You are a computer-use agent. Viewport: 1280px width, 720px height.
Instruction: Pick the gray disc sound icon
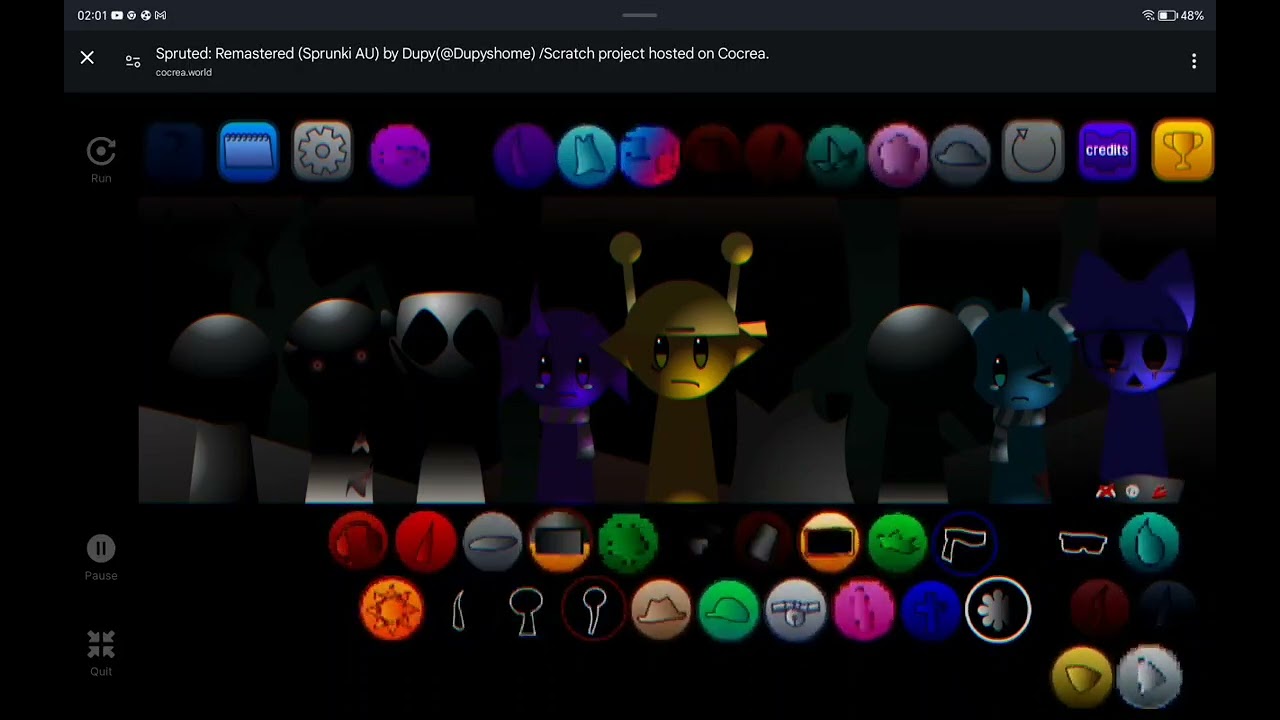492,541
